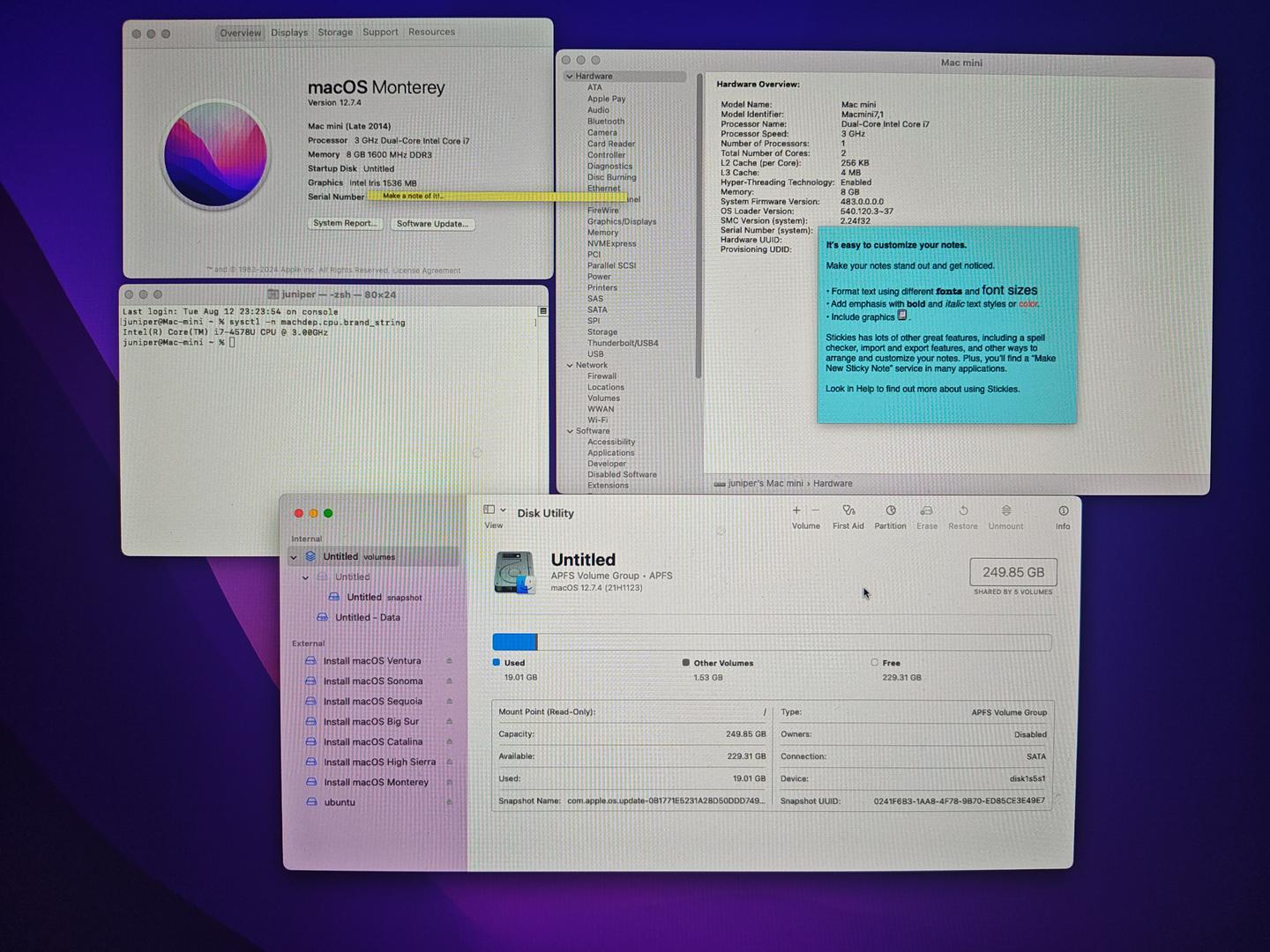Eject Install macOS Monterey volume
The height and width of the screenshot is (952, 1270).
pos(449,783)
